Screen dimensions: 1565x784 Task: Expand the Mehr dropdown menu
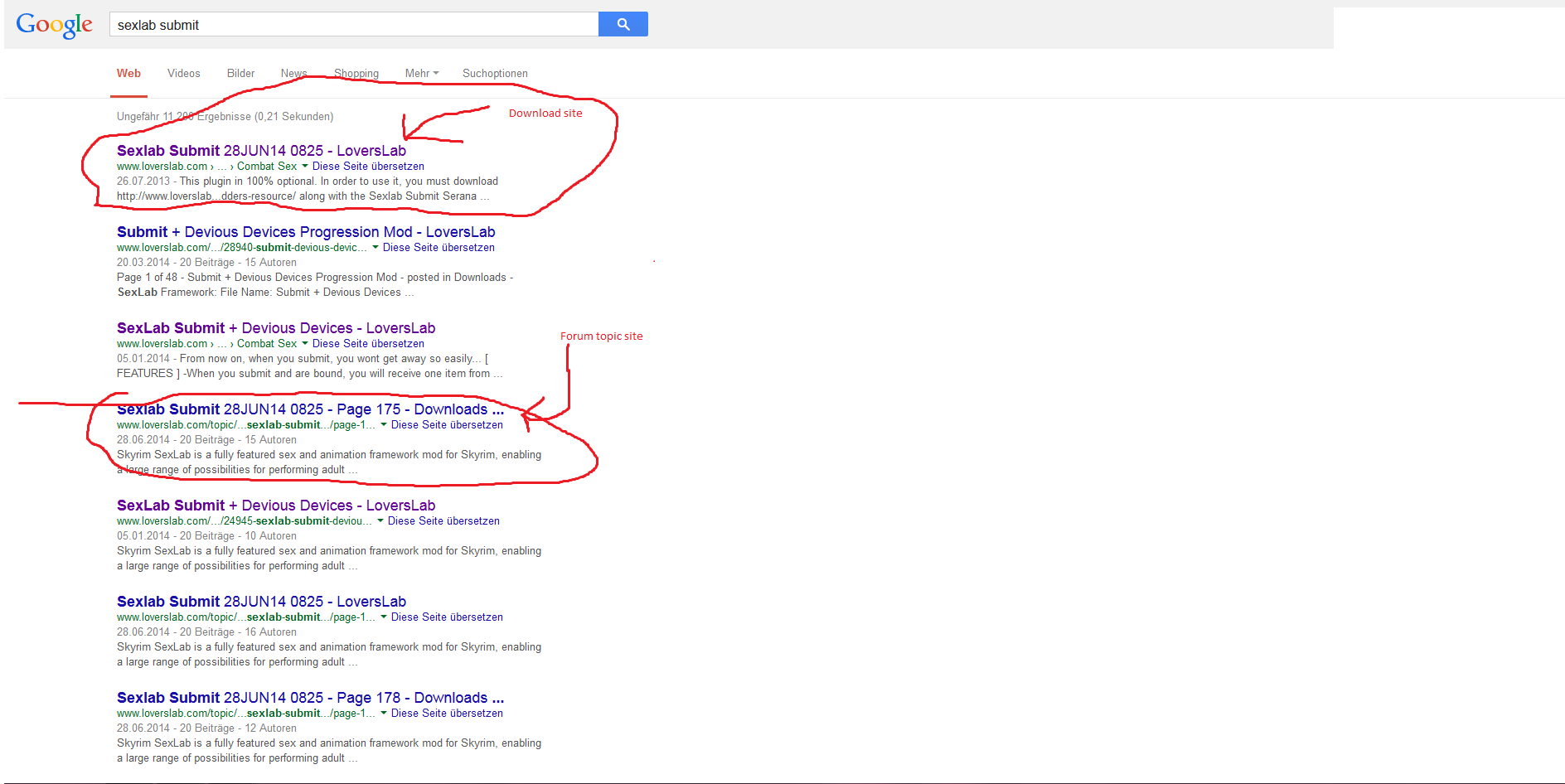pos(421,73)
